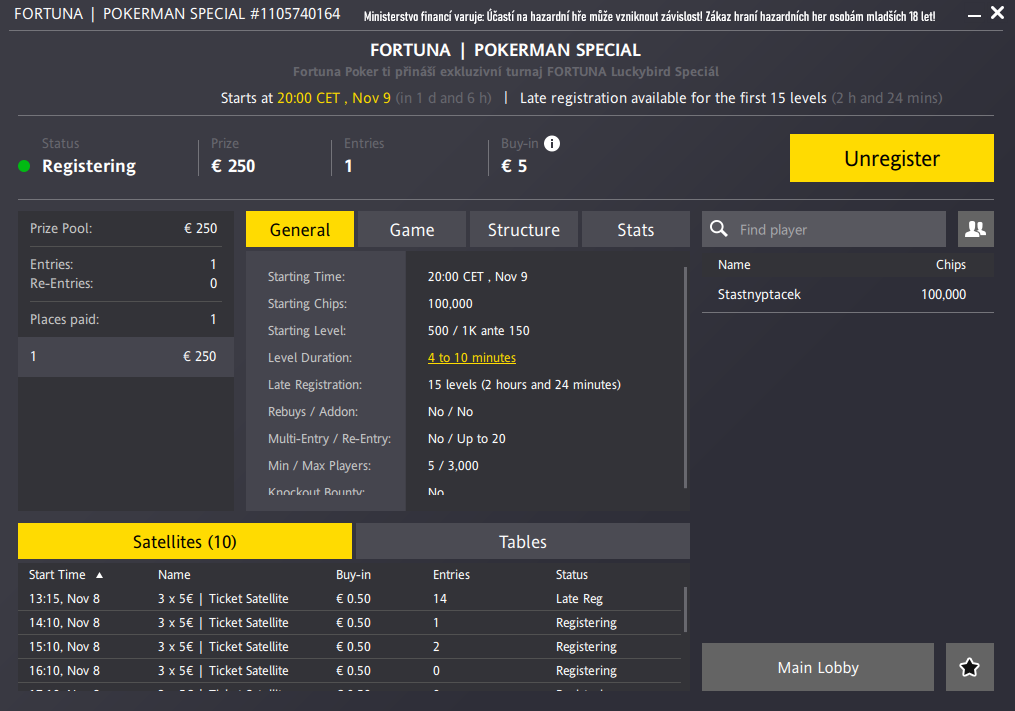Click the Unregister button

[891, 158]
